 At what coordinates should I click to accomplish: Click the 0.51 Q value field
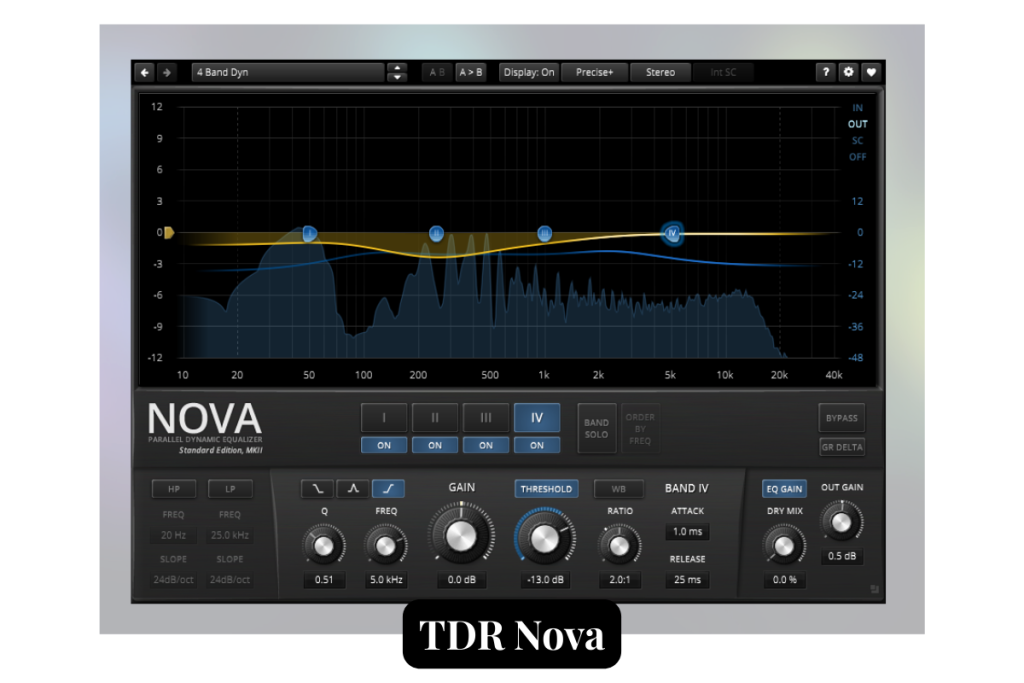(324, 579)
